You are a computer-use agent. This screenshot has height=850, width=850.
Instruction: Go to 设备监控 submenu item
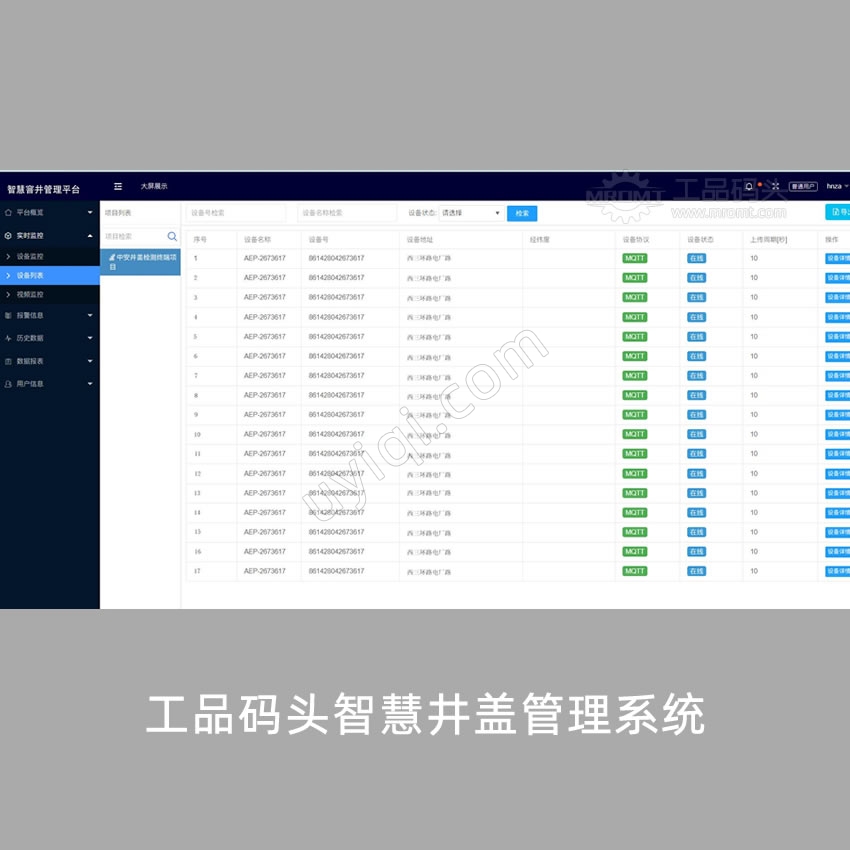[50, 256]
